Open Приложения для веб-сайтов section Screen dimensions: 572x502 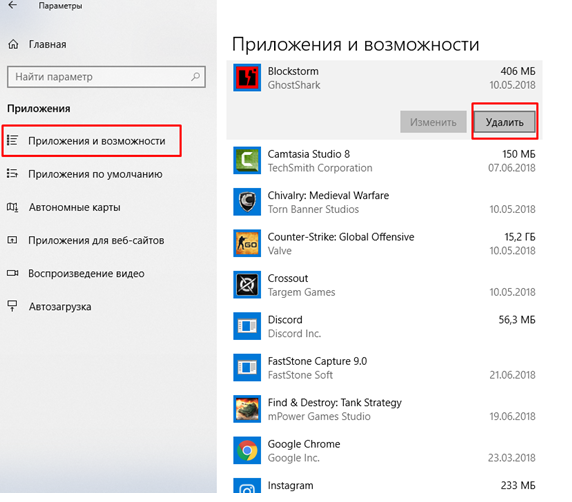(96, 240)
